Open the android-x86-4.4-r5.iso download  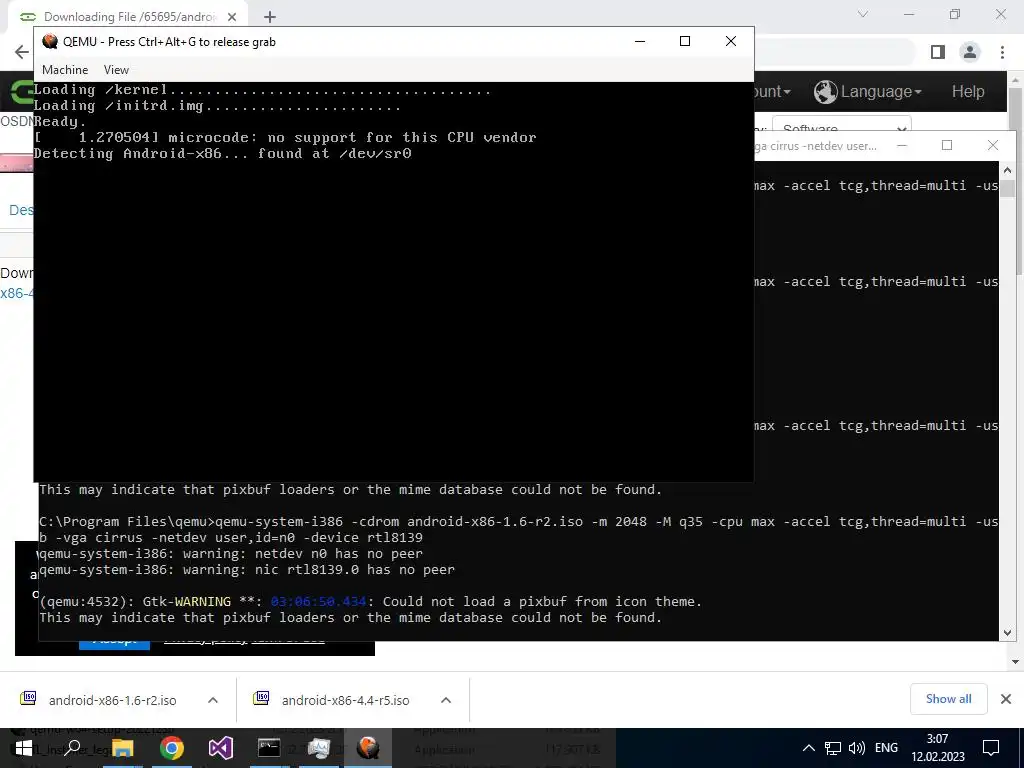(345, 700)
